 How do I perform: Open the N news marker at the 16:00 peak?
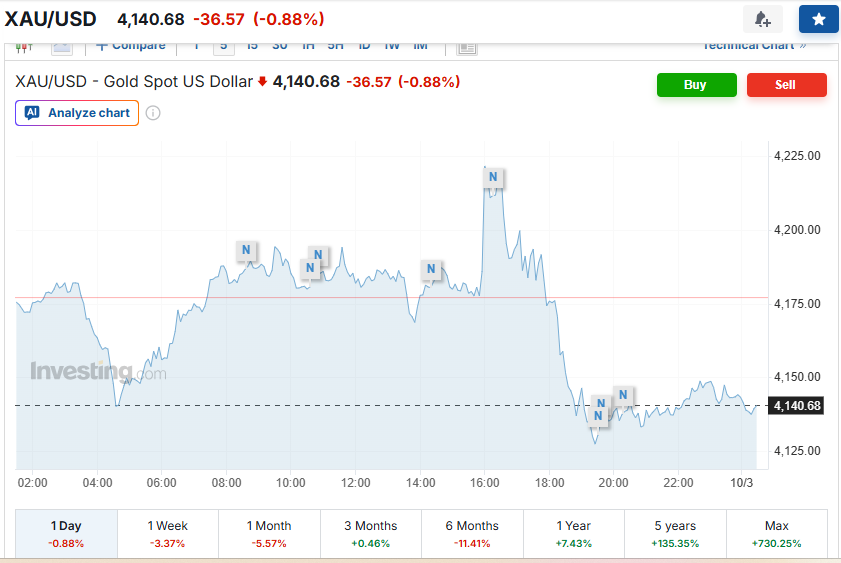pyautogui.click(x=493, y=177)
